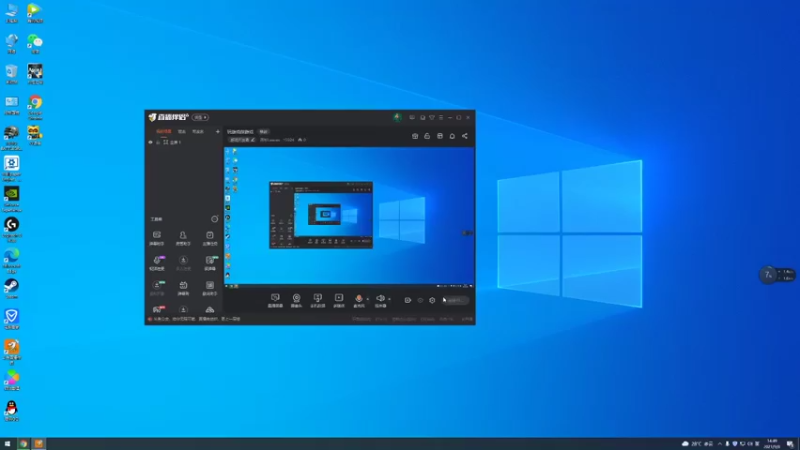This screenshot has height=450, width=800.
Task: Open the WeChat desktop shortcut
Action: 35,43
